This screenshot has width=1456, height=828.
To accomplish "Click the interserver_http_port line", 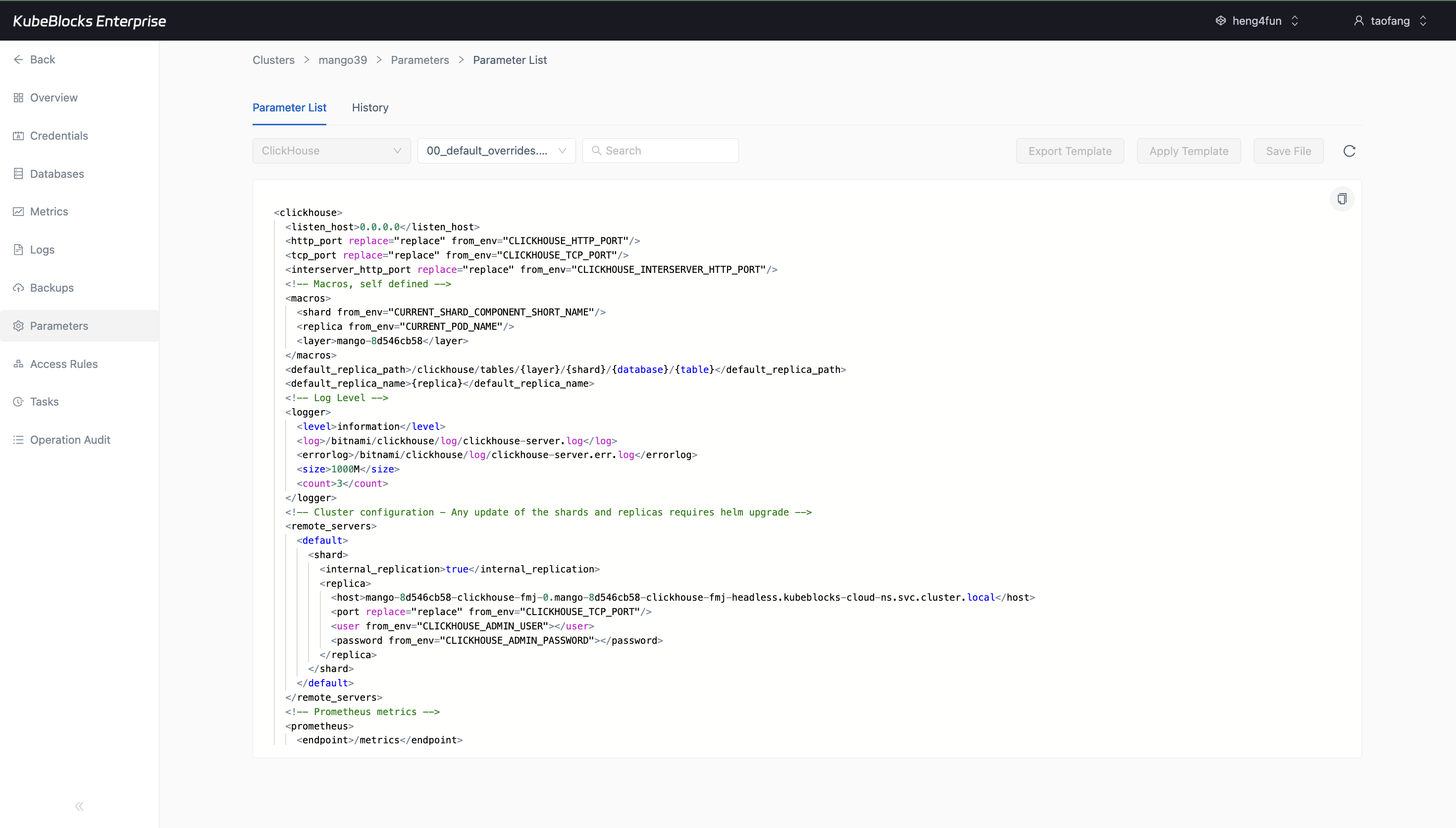I will click(x=531, y=269).
